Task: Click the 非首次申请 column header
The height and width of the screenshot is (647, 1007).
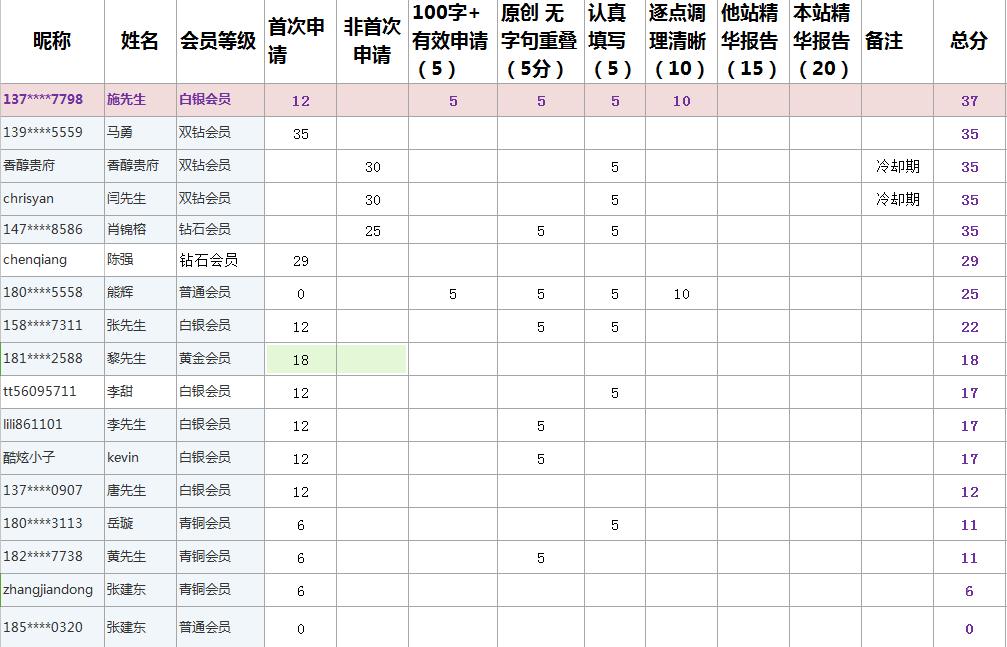Action: coord(372,41)
